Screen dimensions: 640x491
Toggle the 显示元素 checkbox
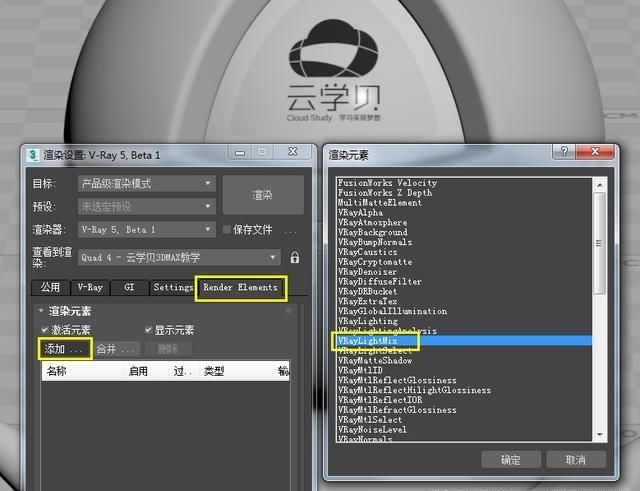tap(149, 329)
